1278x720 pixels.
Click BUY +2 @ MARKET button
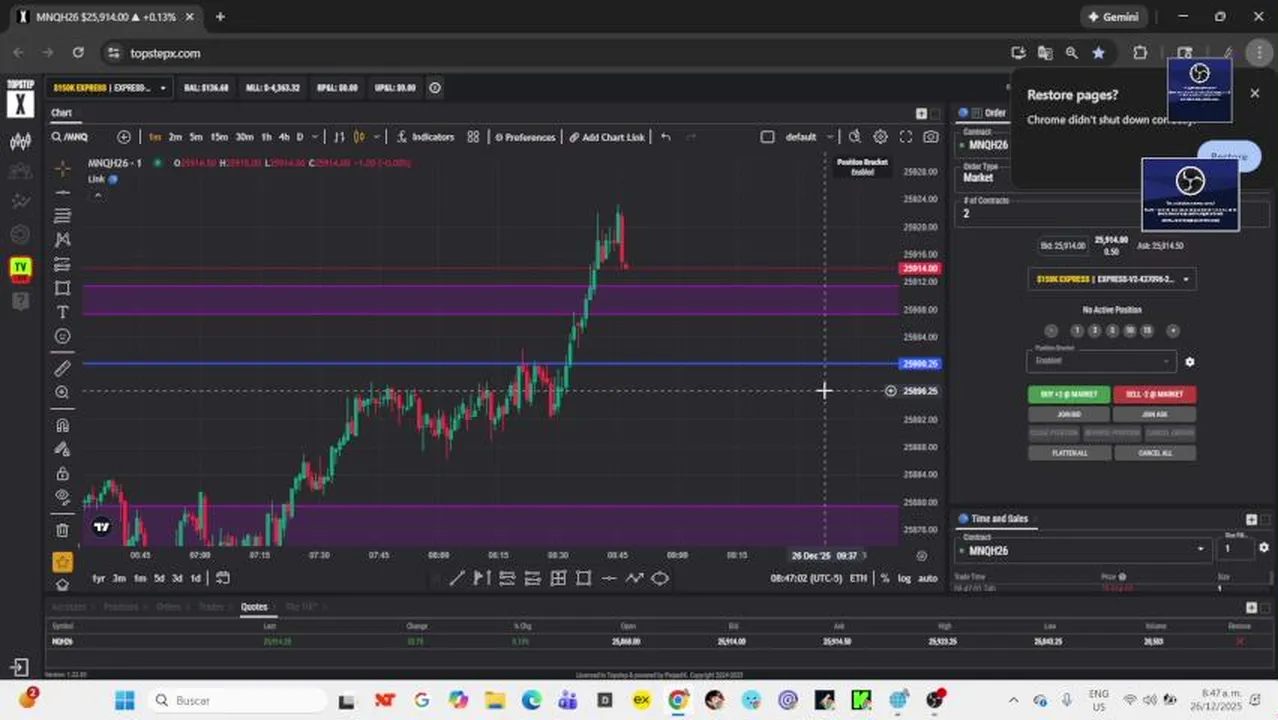(1069, 394)
